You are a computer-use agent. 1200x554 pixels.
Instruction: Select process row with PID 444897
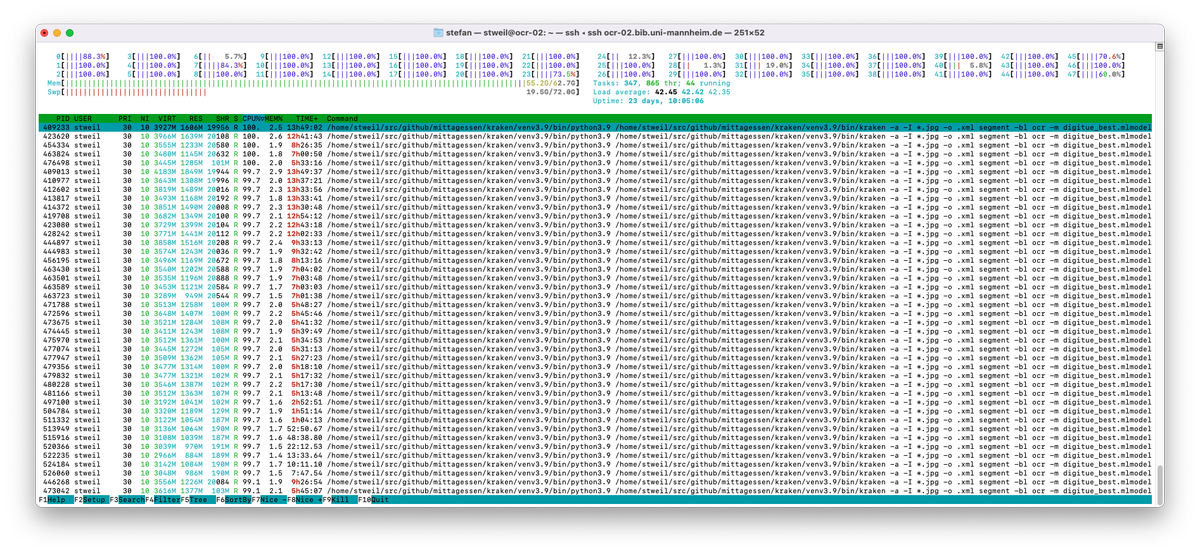point(594,243)
